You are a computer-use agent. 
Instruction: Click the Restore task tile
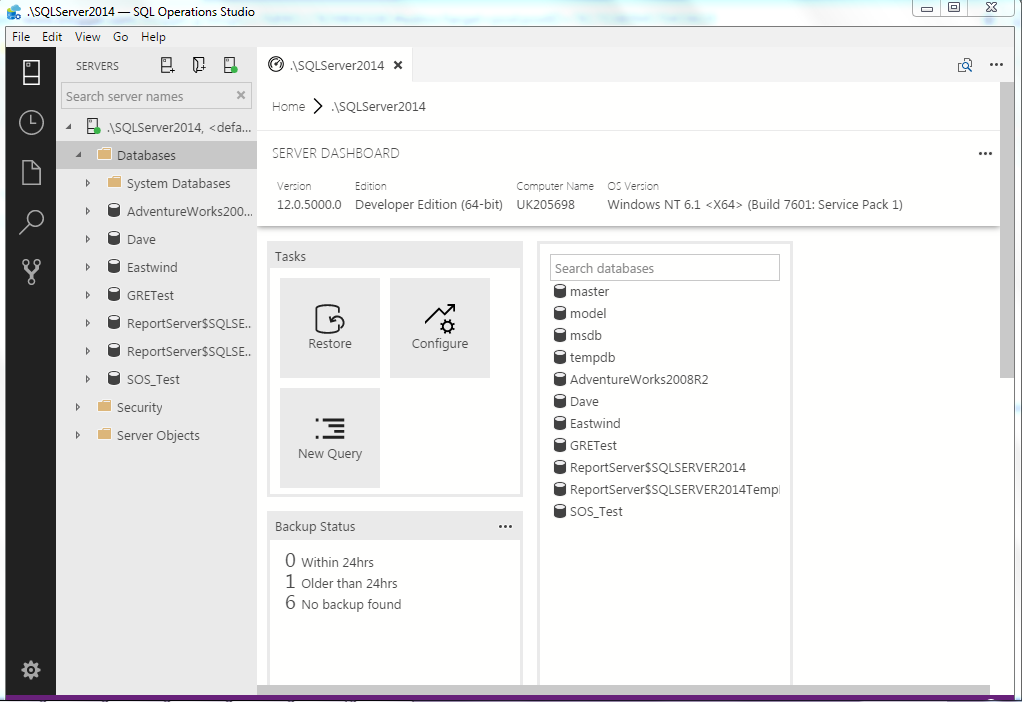(x=330, y=328)
